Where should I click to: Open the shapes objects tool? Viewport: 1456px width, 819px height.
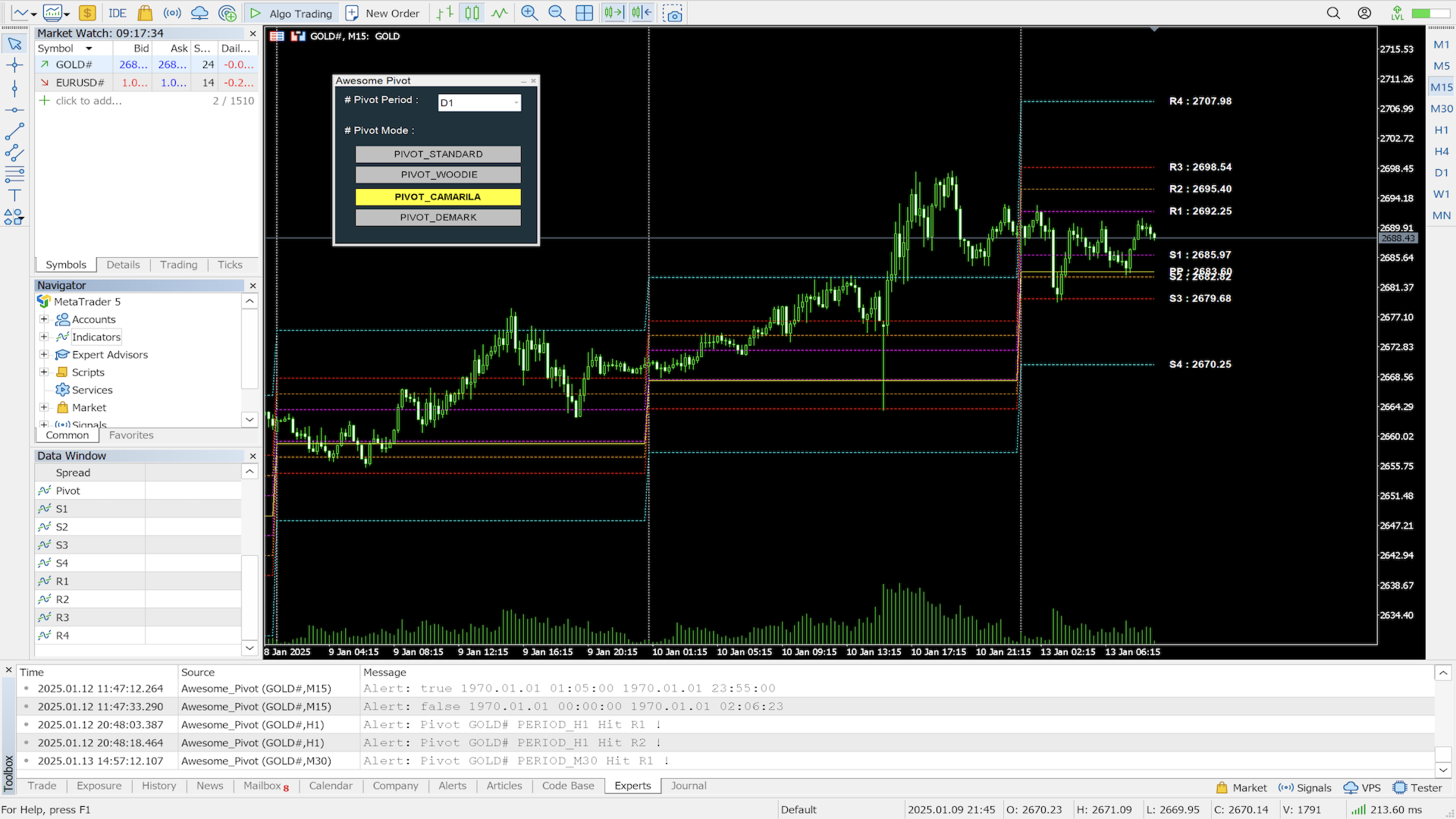point(14,218)
